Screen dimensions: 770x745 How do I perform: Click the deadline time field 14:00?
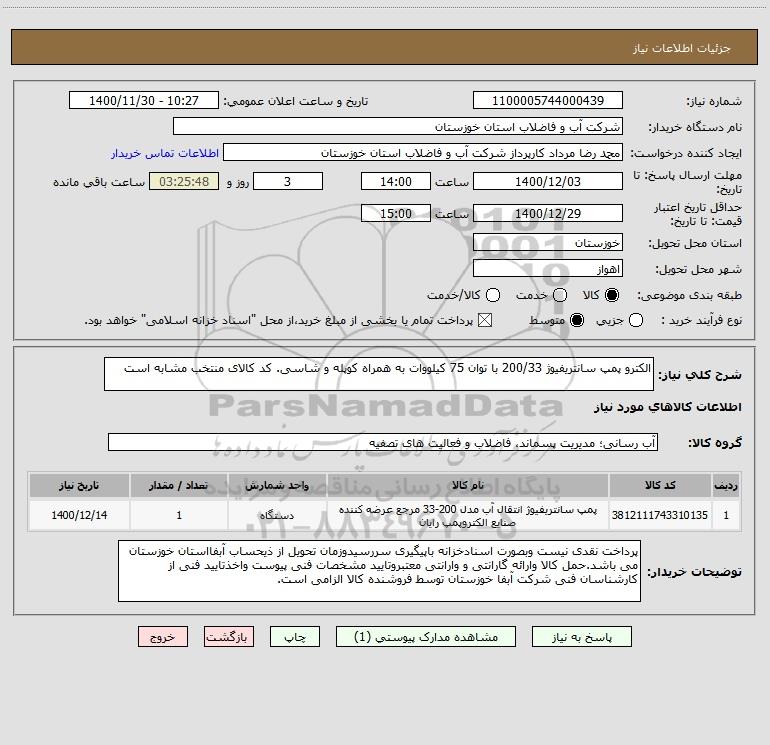tap(396, 181)
